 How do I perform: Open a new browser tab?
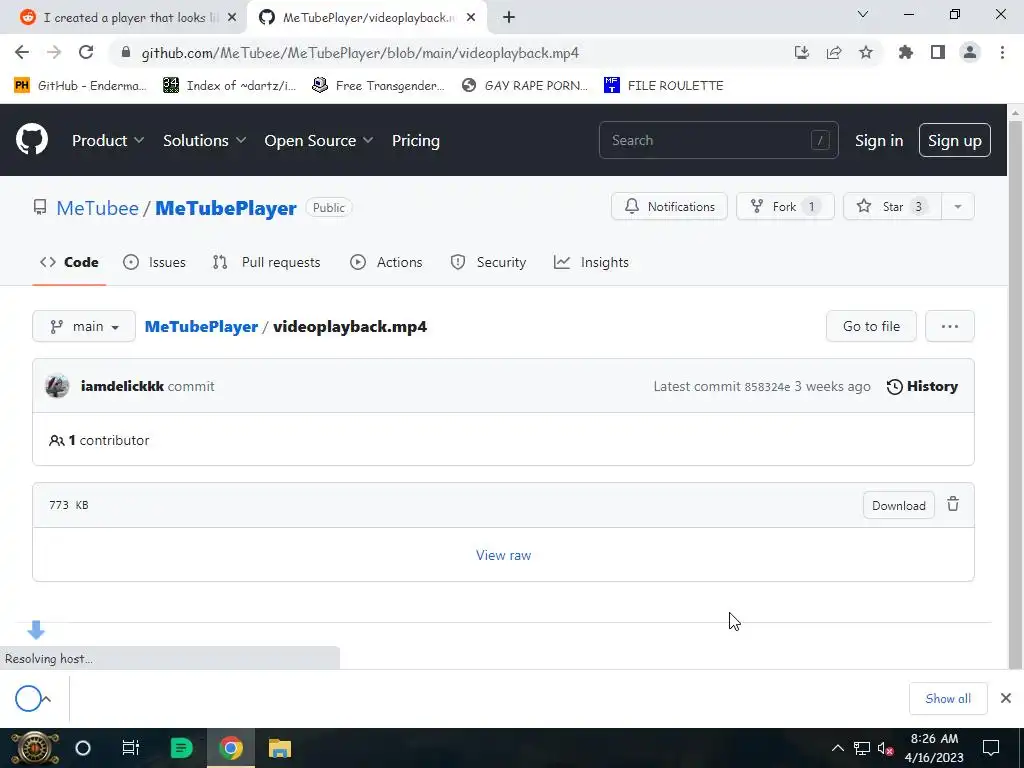click(509, 18)
